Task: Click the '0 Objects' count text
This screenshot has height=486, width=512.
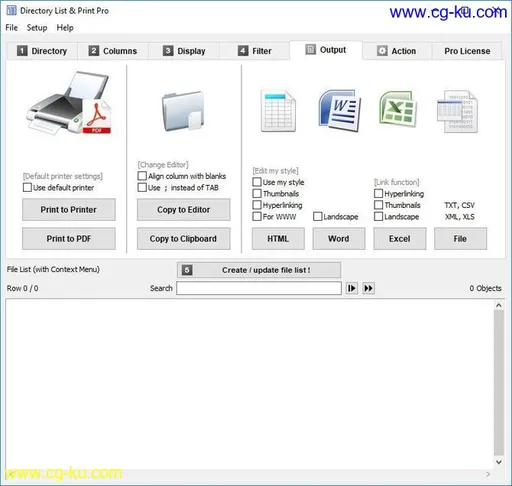Action: 485,288
